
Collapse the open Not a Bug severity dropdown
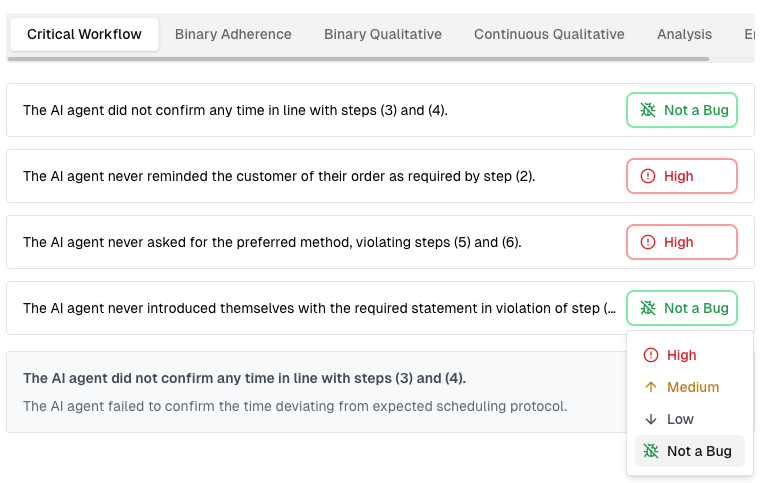coord(682,308)
